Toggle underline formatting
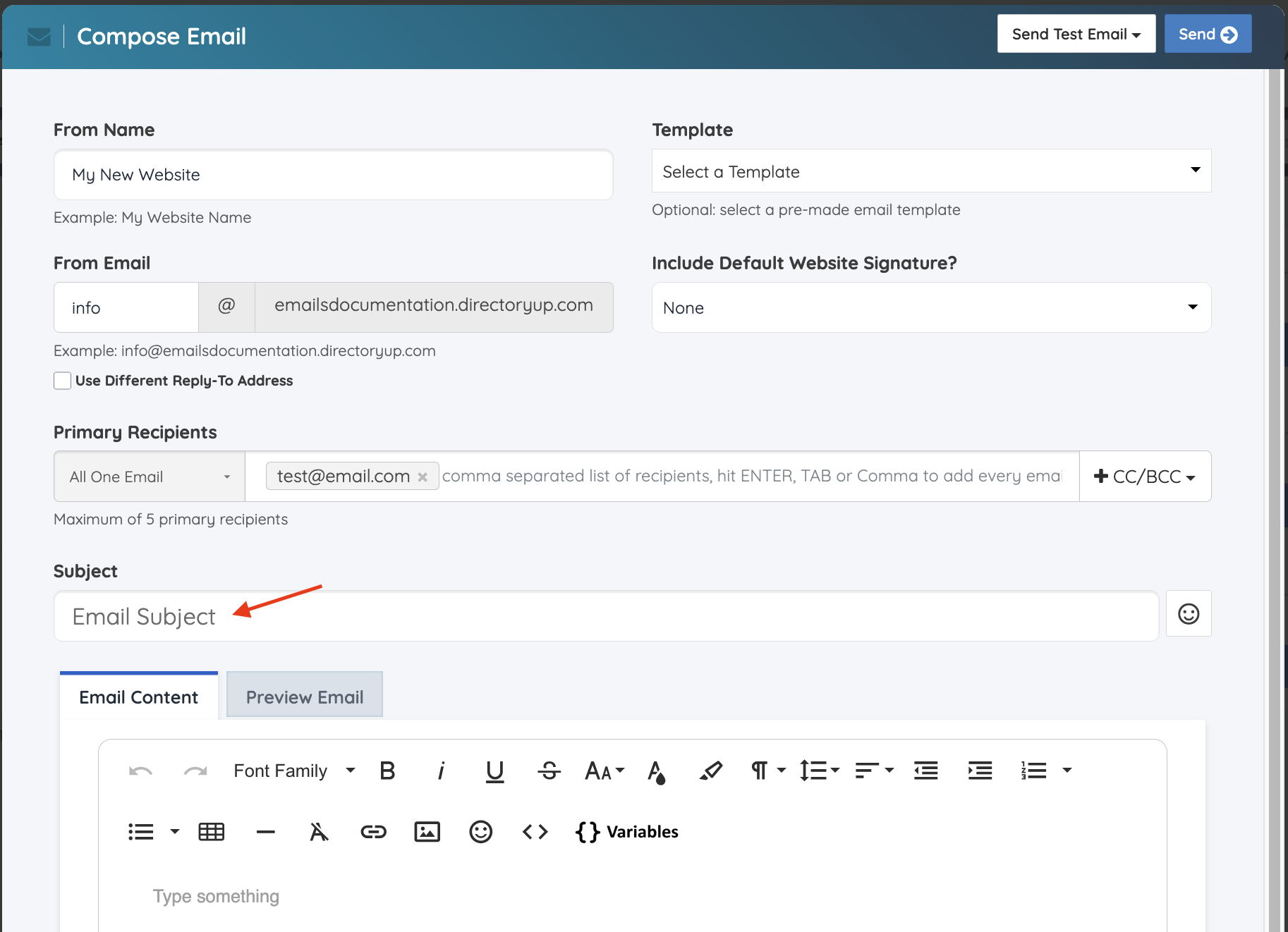Image resolution: width=1288 pixels, height=932 pixels. coord(495,772)
